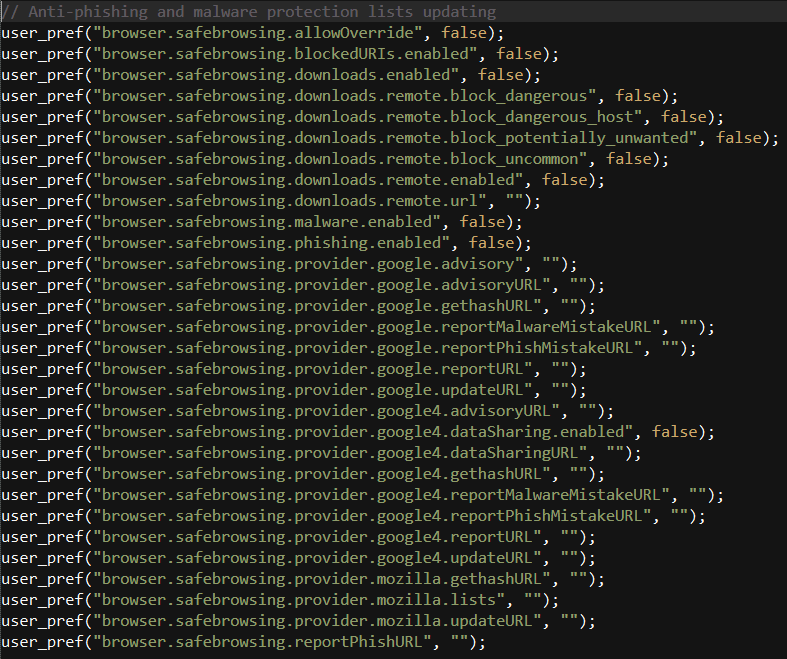Select the provider.mozilla.lists line

[280, 600]
